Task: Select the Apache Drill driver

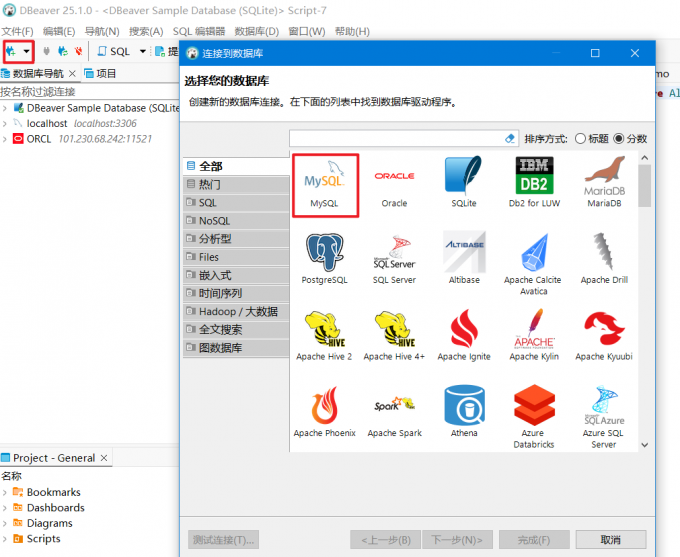Action: point(604,259)
